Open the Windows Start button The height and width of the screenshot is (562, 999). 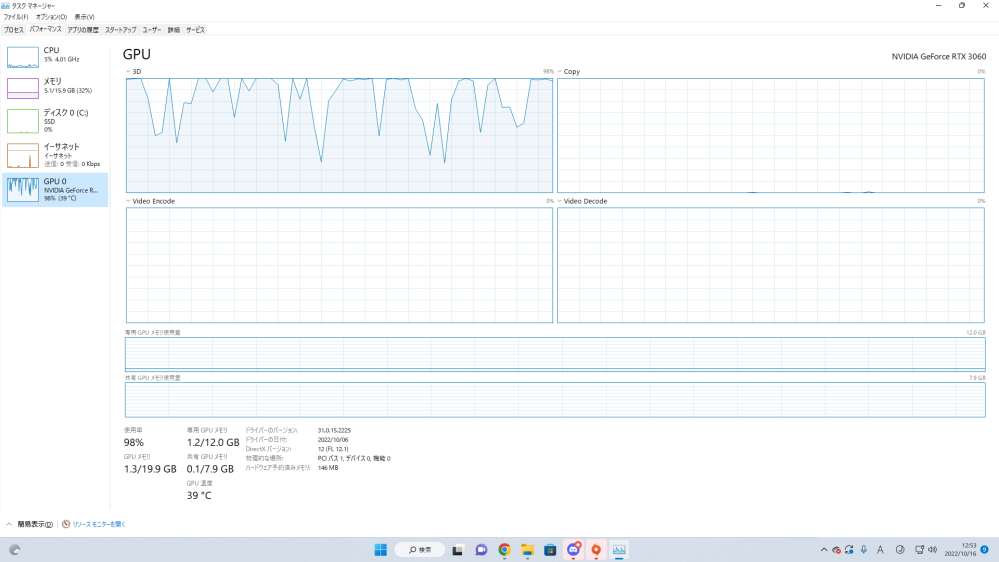[381, 549]
